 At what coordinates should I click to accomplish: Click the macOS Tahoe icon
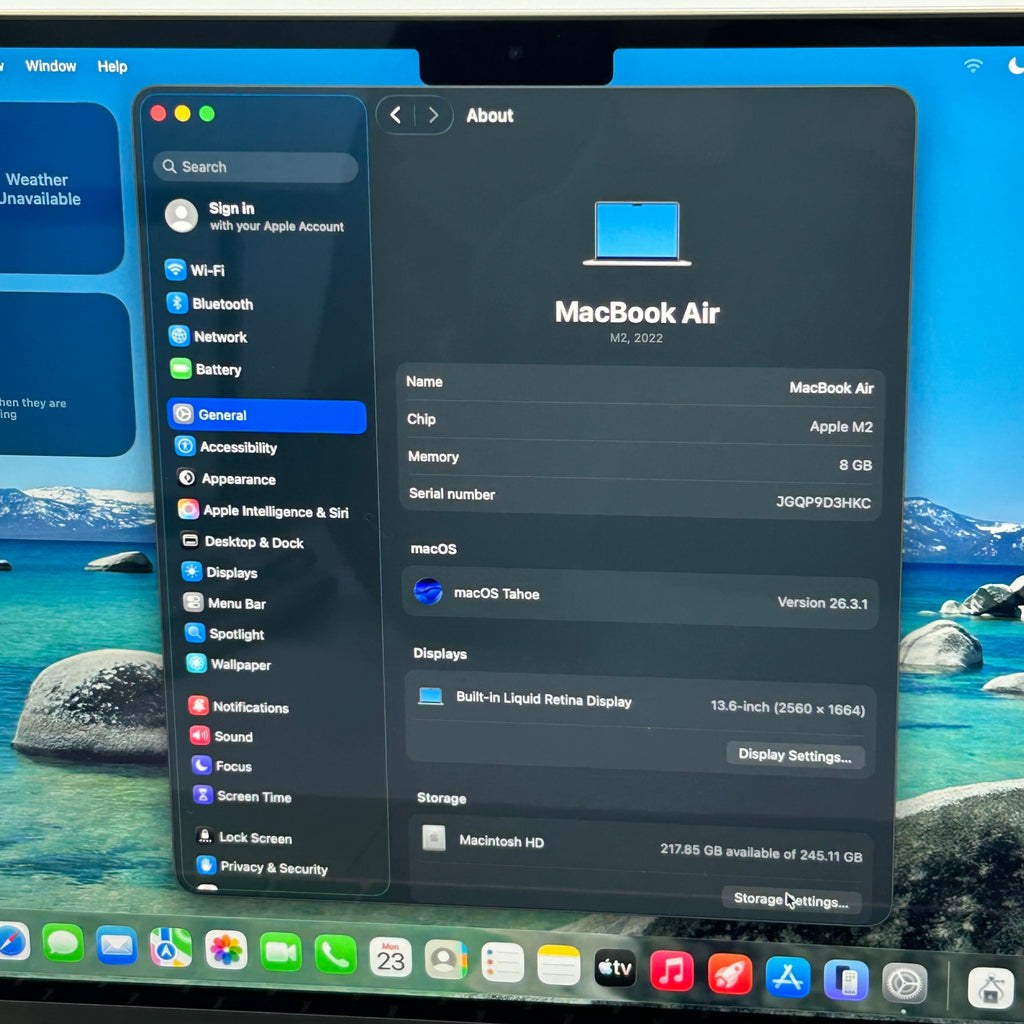pyautogui.click(x=428, y=592)
